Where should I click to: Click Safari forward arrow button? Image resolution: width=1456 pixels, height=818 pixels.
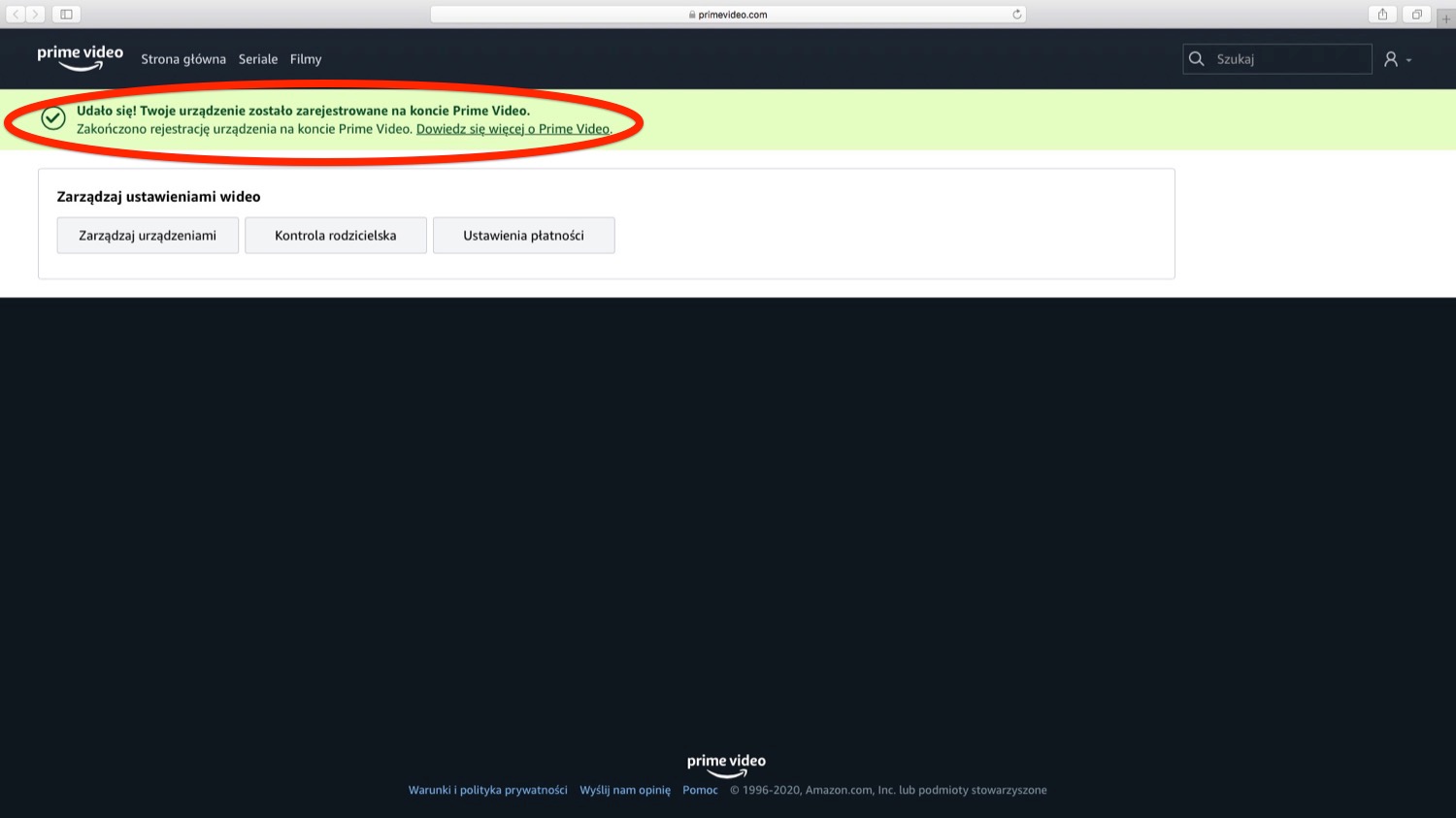(35, 15)
